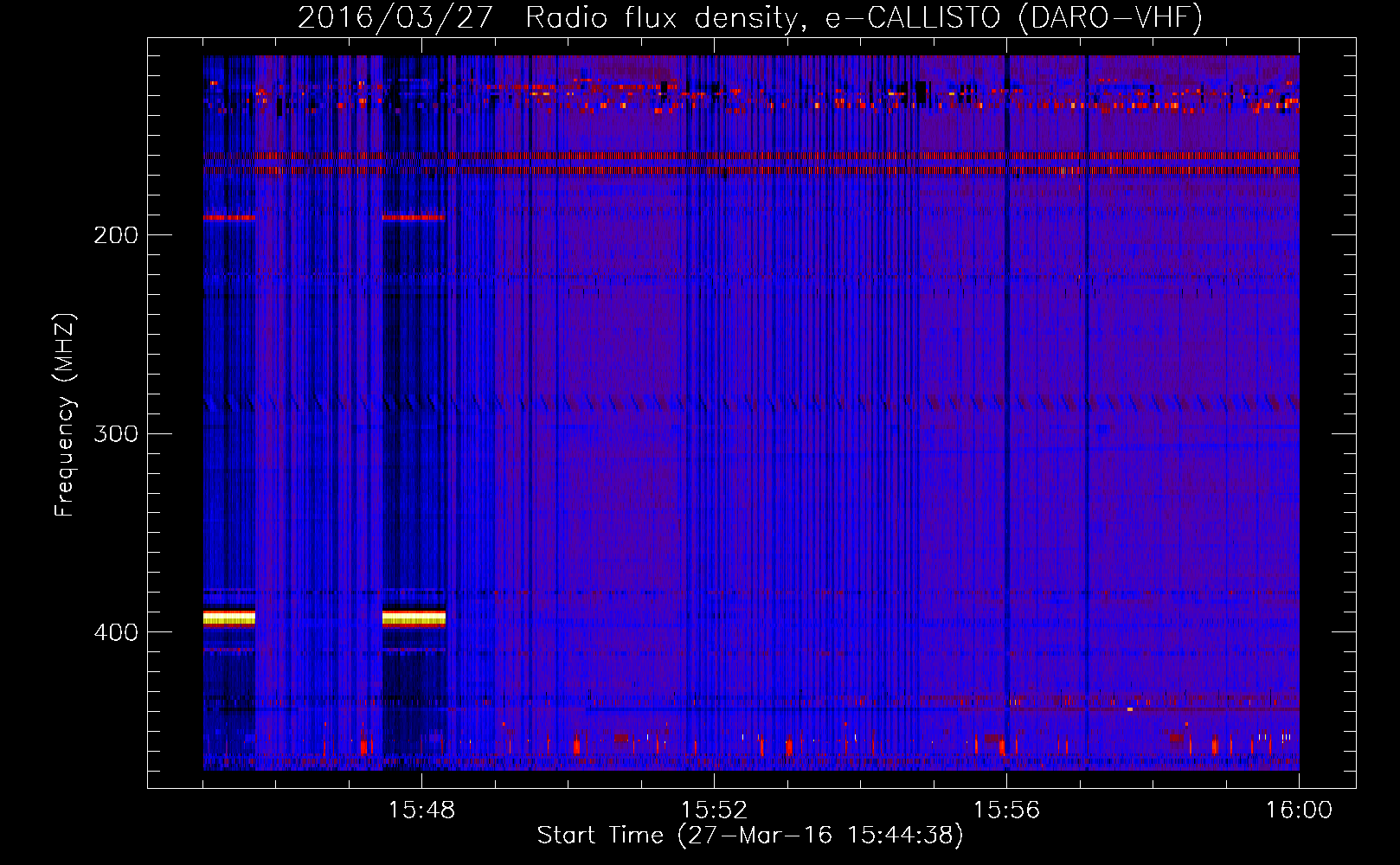Image resolution: width=1400 pixels, height=865 pixels.
Task: Click the 300 frequency tick label
Action: click(x=115, y=433)
